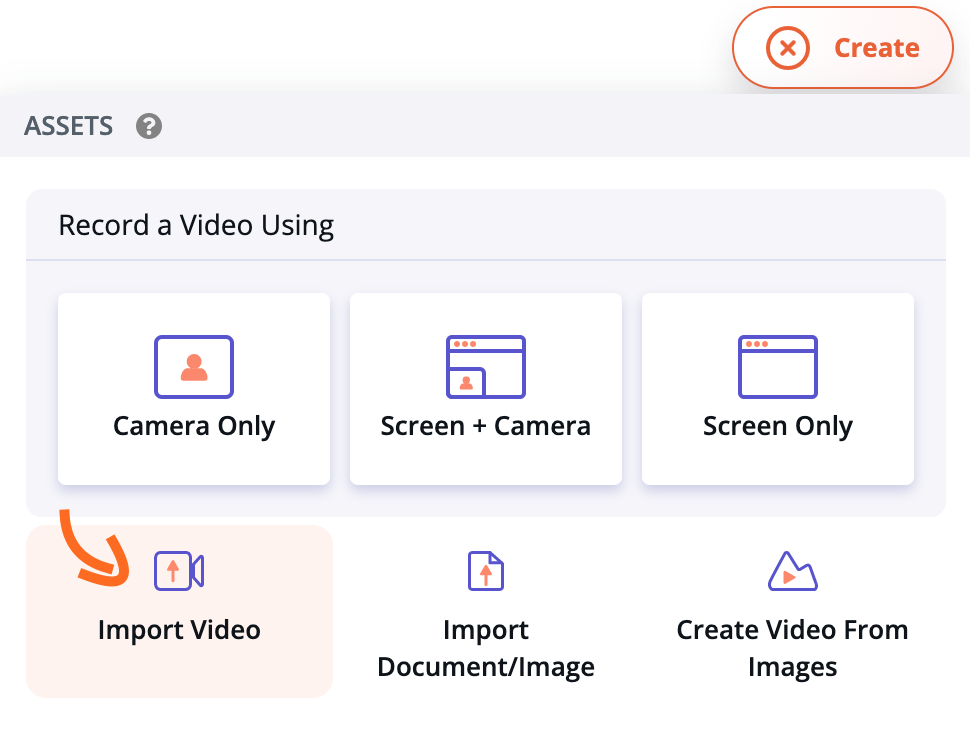Click the document upload icon
970x730 pixels.
[486, 570]
